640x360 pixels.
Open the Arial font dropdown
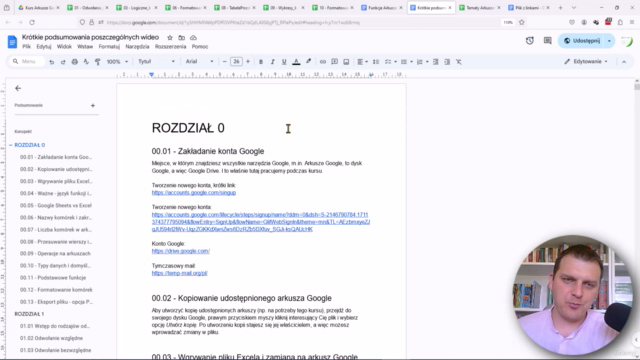(200, 62)
